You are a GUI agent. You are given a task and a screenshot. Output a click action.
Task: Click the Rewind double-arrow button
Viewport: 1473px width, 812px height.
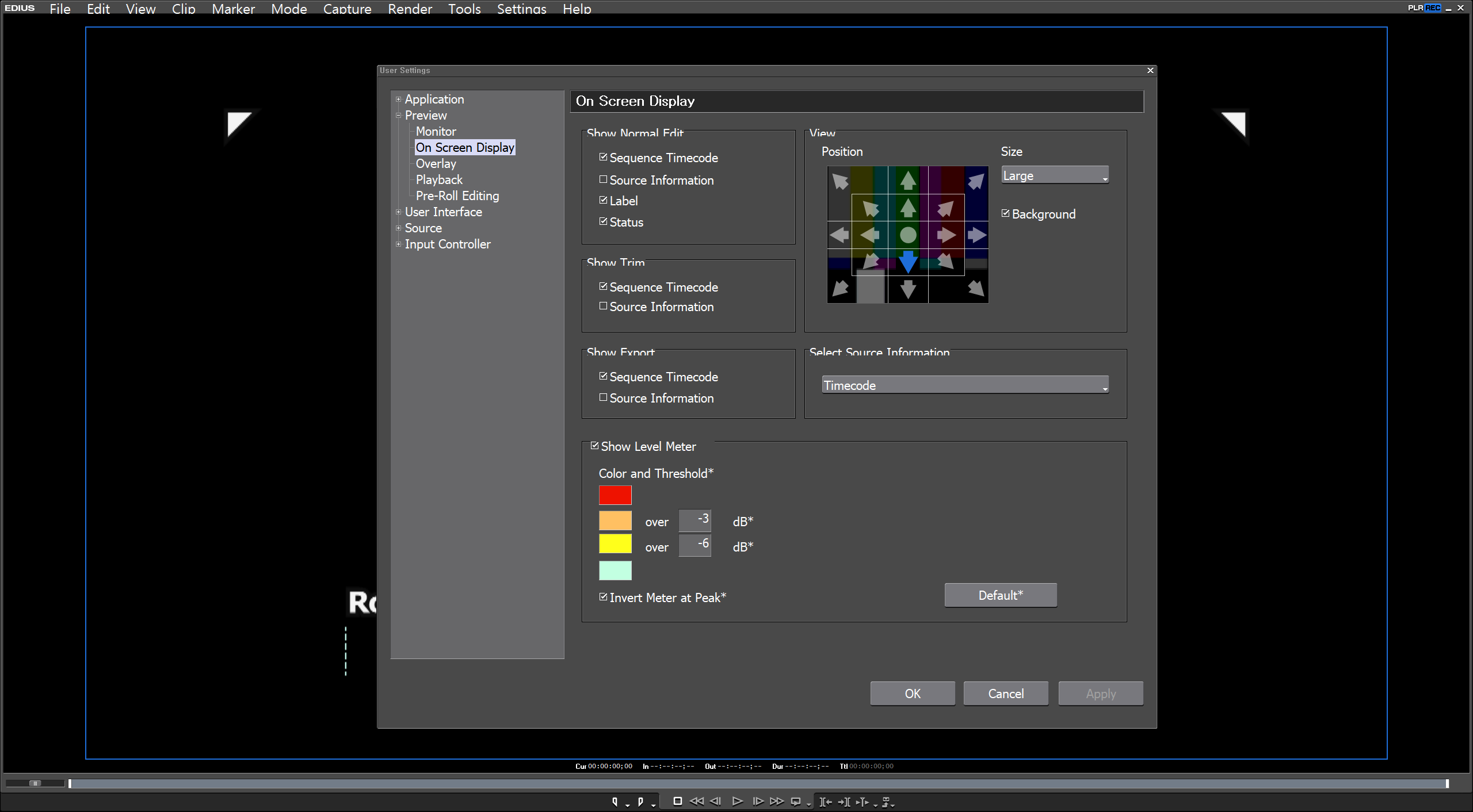[x=696, y=801]
